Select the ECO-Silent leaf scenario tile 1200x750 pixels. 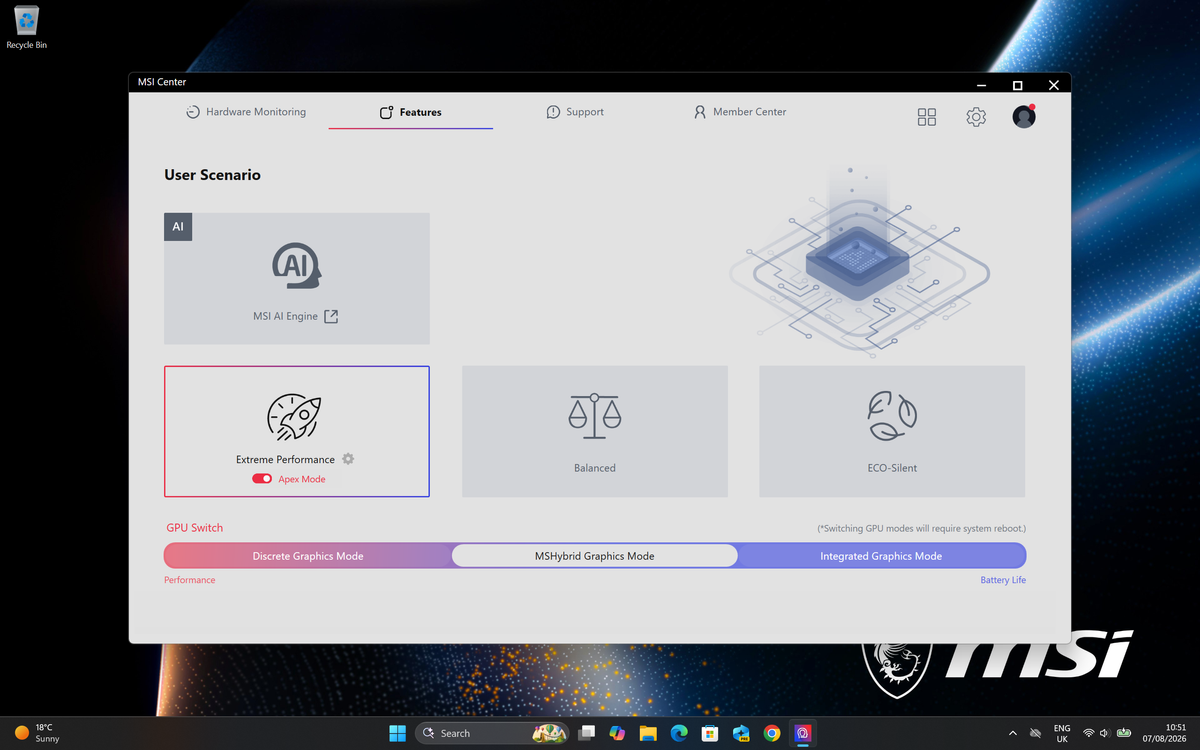pyautogui.click(x=892, y=431)
